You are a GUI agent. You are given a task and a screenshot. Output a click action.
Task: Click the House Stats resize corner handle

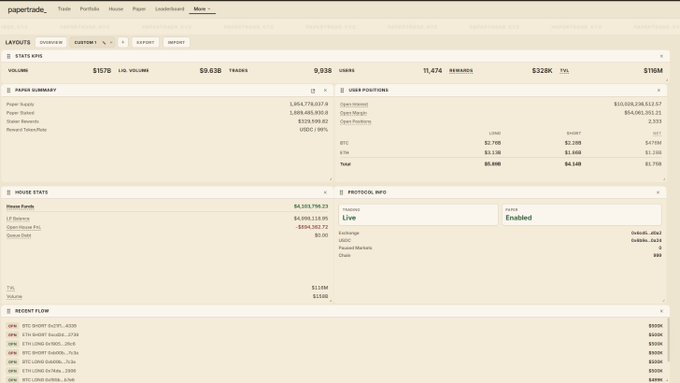coord(330,300)
